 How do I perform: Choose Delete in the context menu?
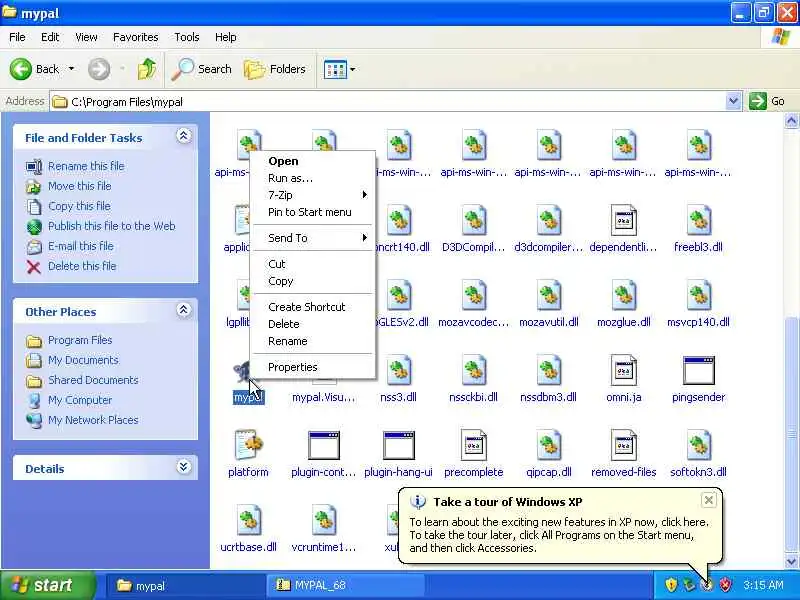[x=312, y=324]
